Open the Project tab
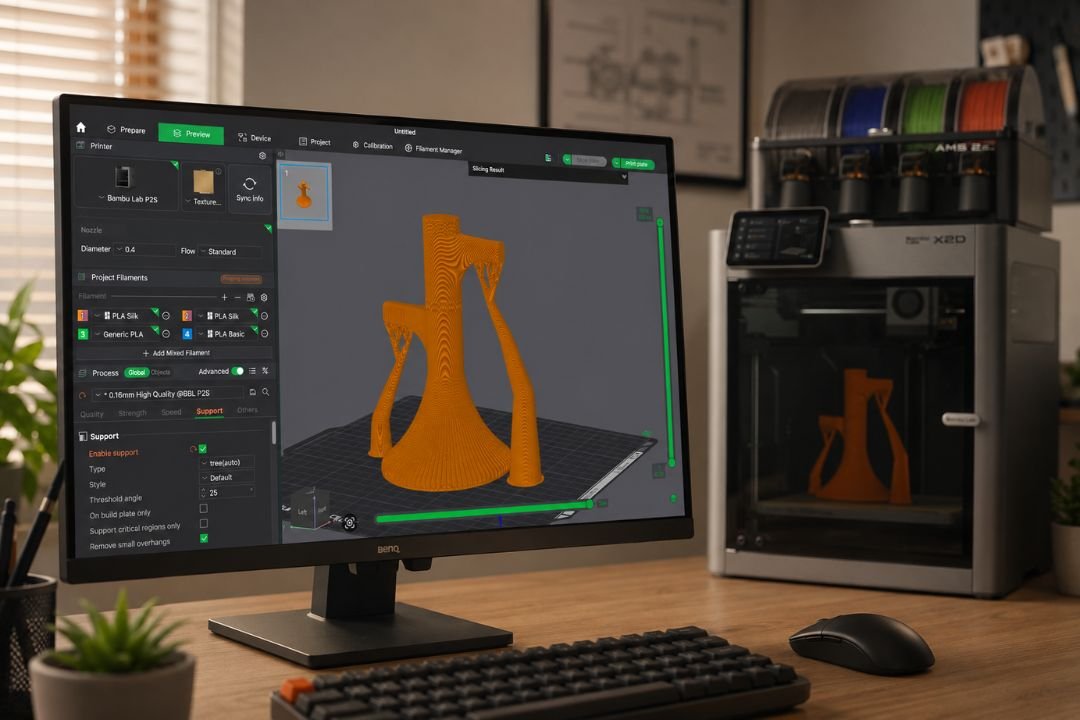 pyautogui.click(x=315, y=141)
